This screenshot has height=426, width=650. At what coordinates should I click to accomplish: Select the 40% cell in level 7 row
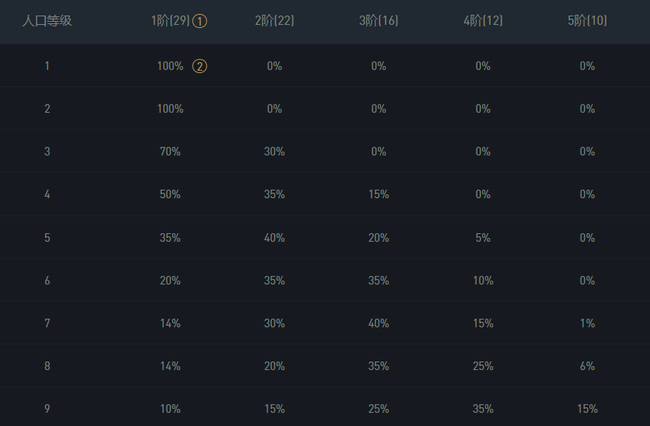(379, 323)
